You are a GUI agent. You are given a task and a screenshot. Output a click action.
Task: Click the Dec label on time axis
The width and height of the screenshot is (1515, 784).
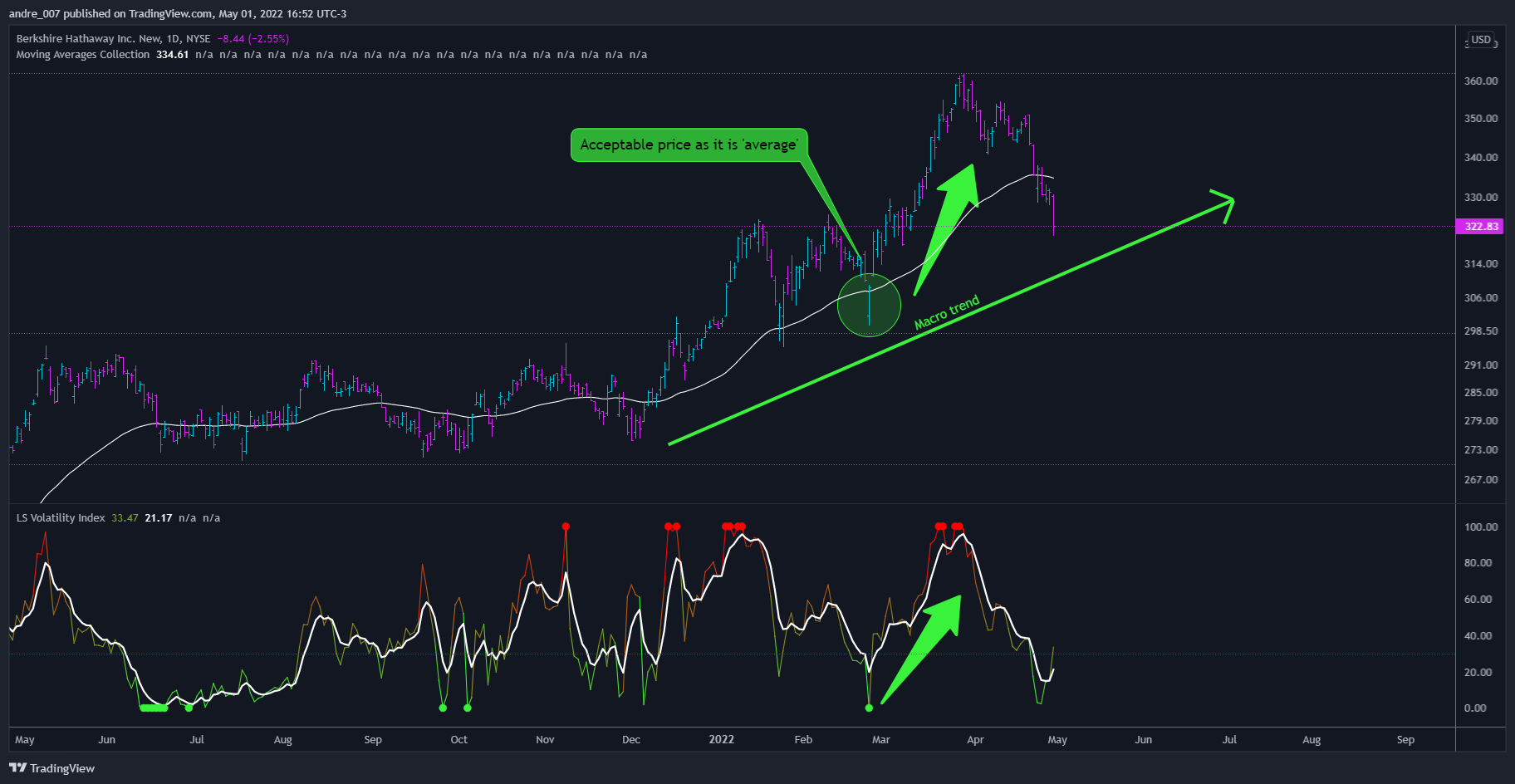[631, 740]
